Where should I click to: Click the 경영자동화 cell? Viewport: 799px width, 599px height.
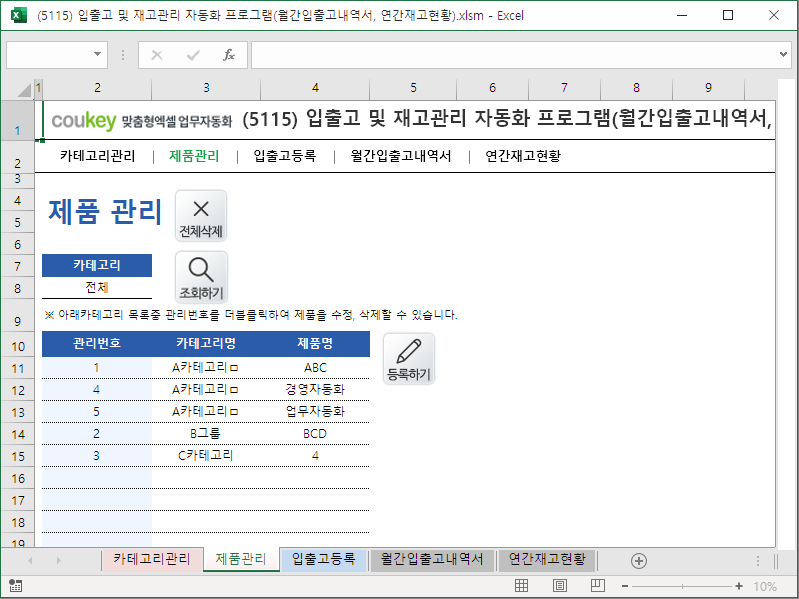click(315, 390)
